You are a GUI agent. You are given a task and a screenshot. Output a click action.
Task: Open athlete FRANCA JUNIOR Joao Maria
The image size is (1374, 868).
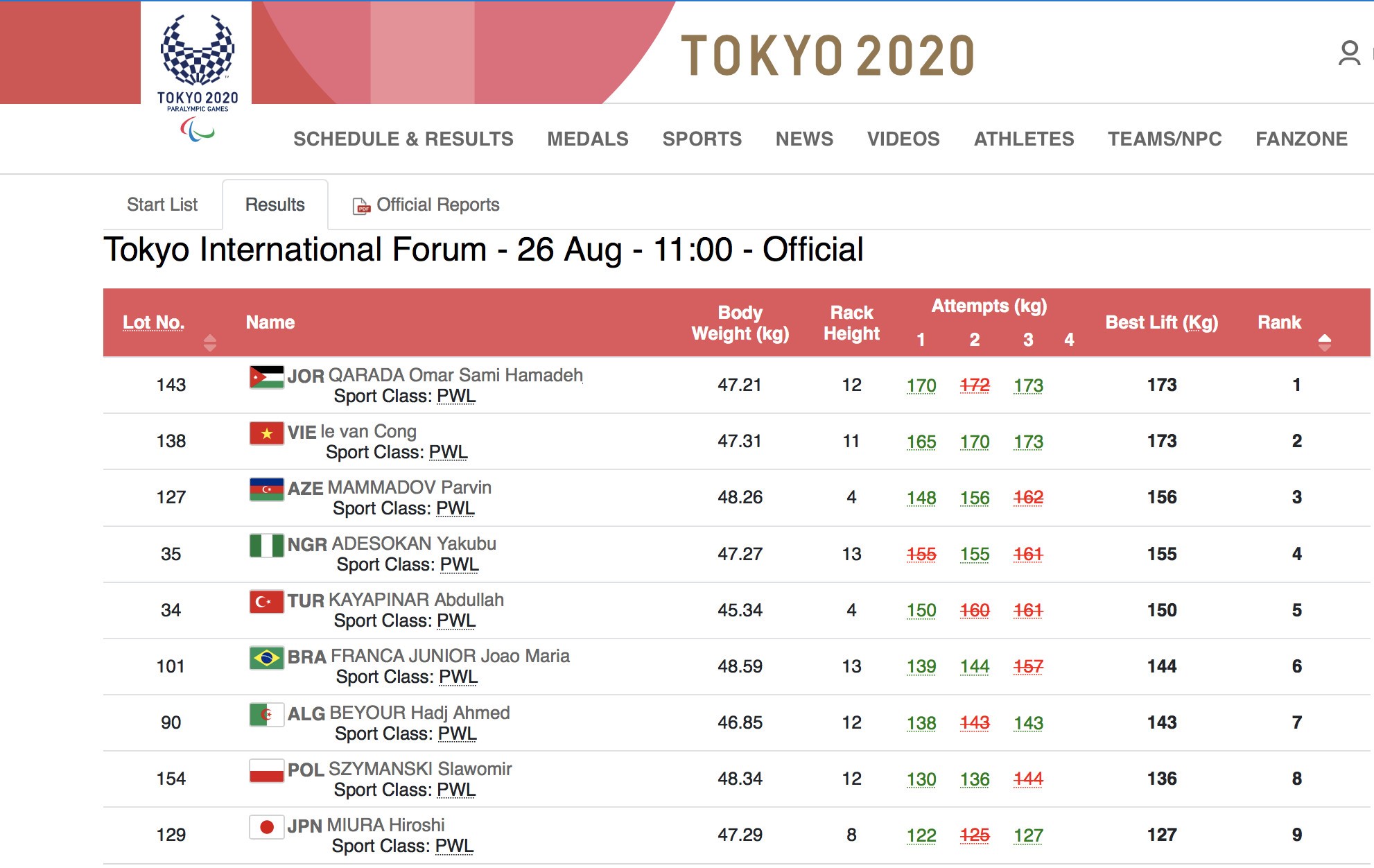tap(450, 656)
